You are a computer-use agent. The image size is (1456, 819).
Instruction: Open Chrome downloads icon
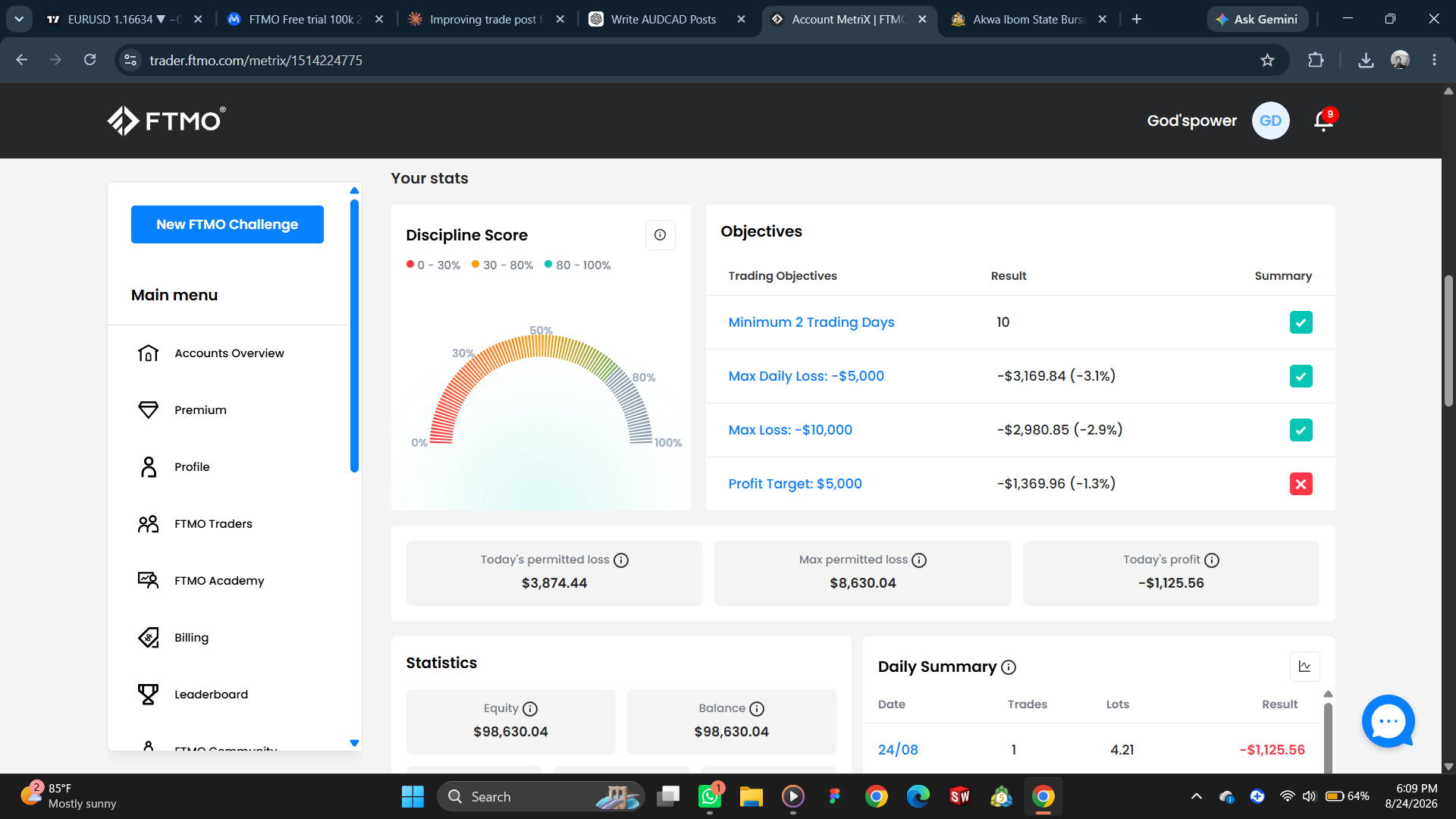pyautogui.click(x=1366, y=60)
